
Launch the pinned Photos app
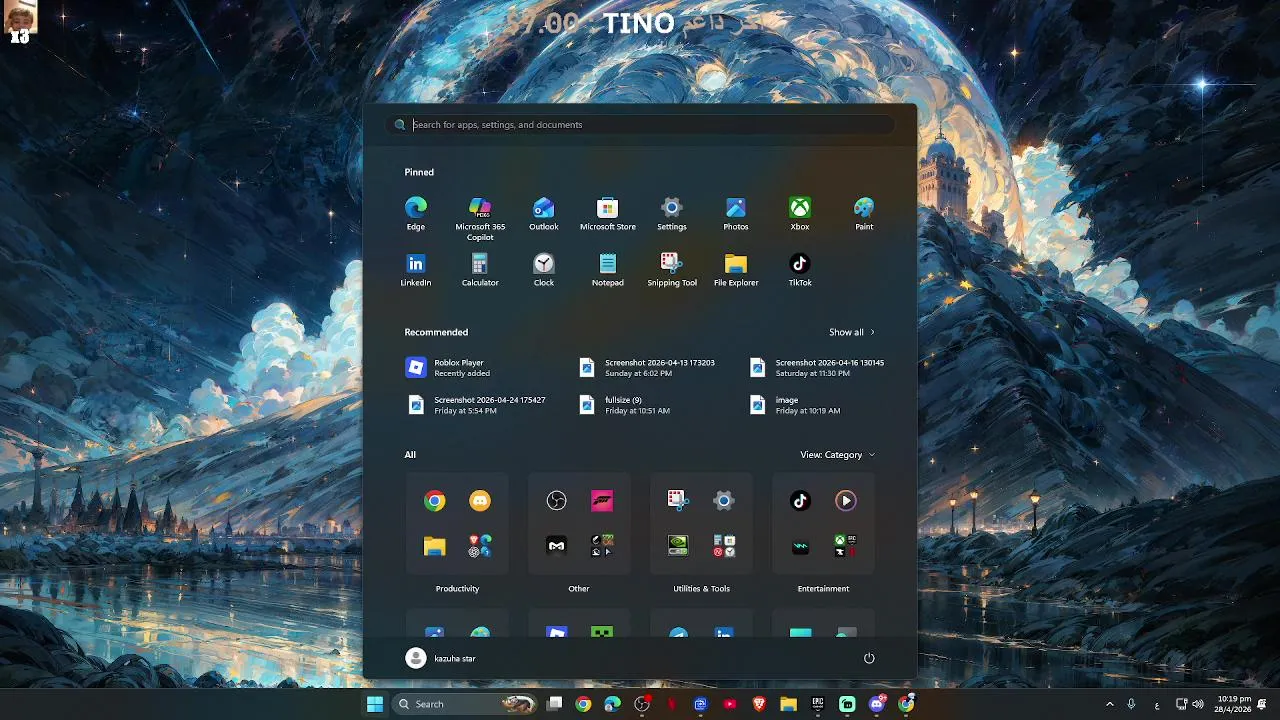pyautogui.click(x=735, y=214)
